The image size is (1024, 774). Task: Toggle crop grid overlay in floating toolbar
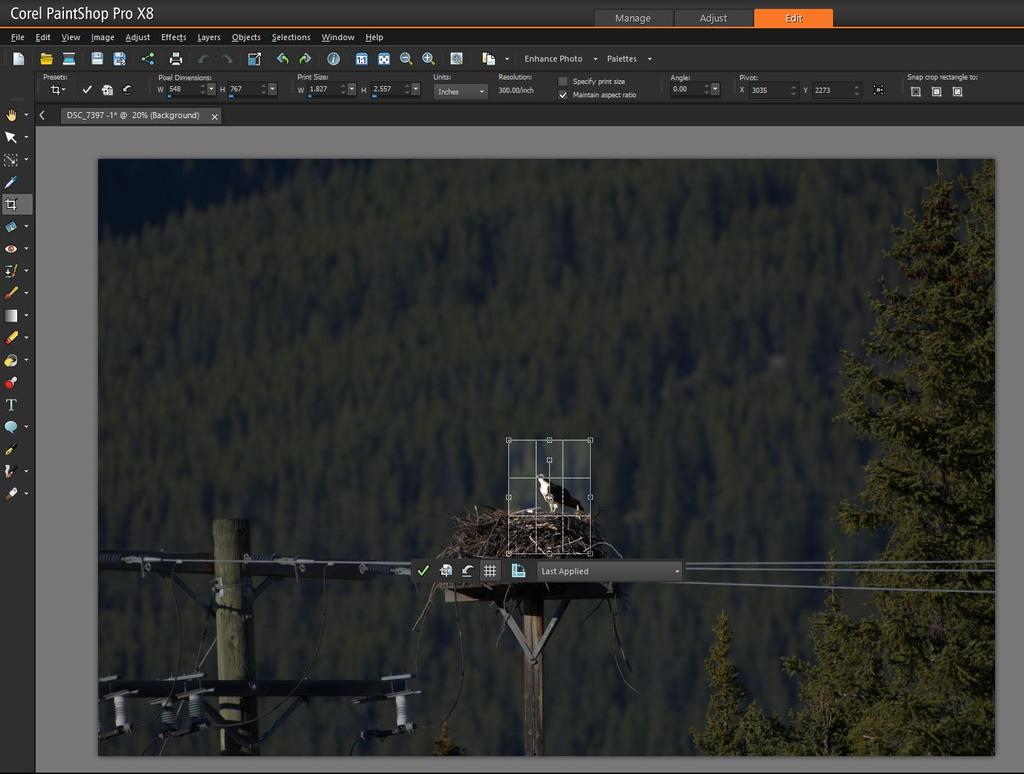coord(490,571)
